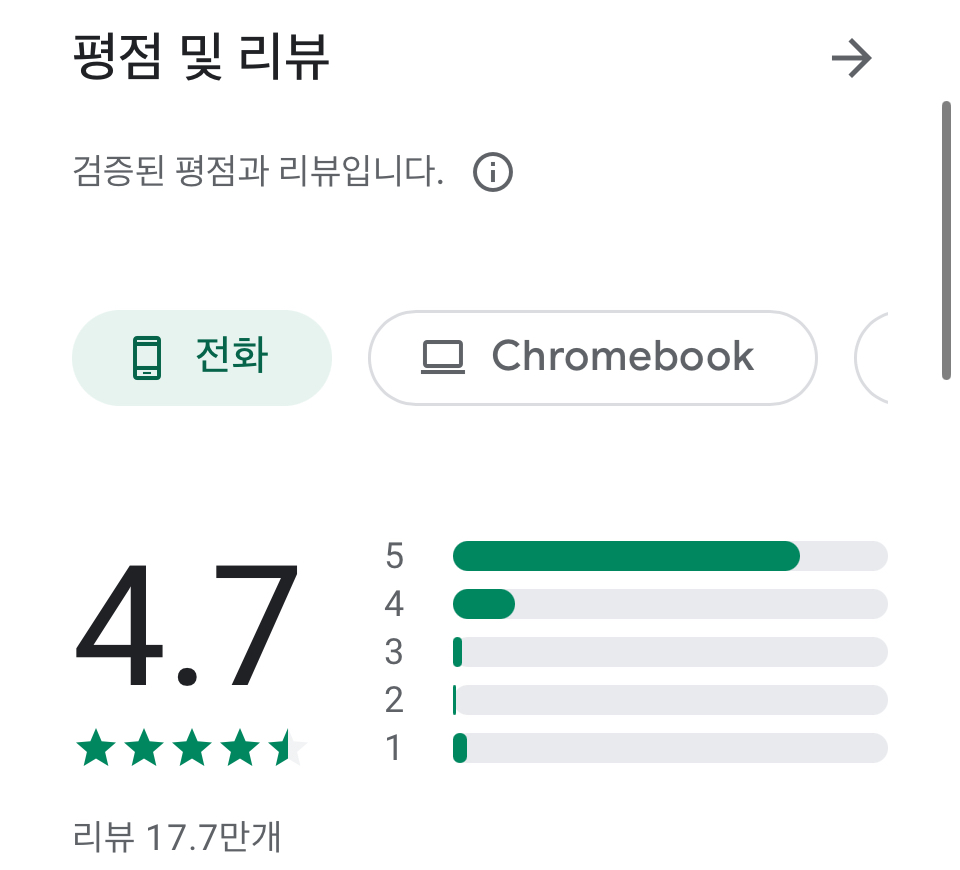
Task: Click the 2-star rating bar
Action: (670, 700)
